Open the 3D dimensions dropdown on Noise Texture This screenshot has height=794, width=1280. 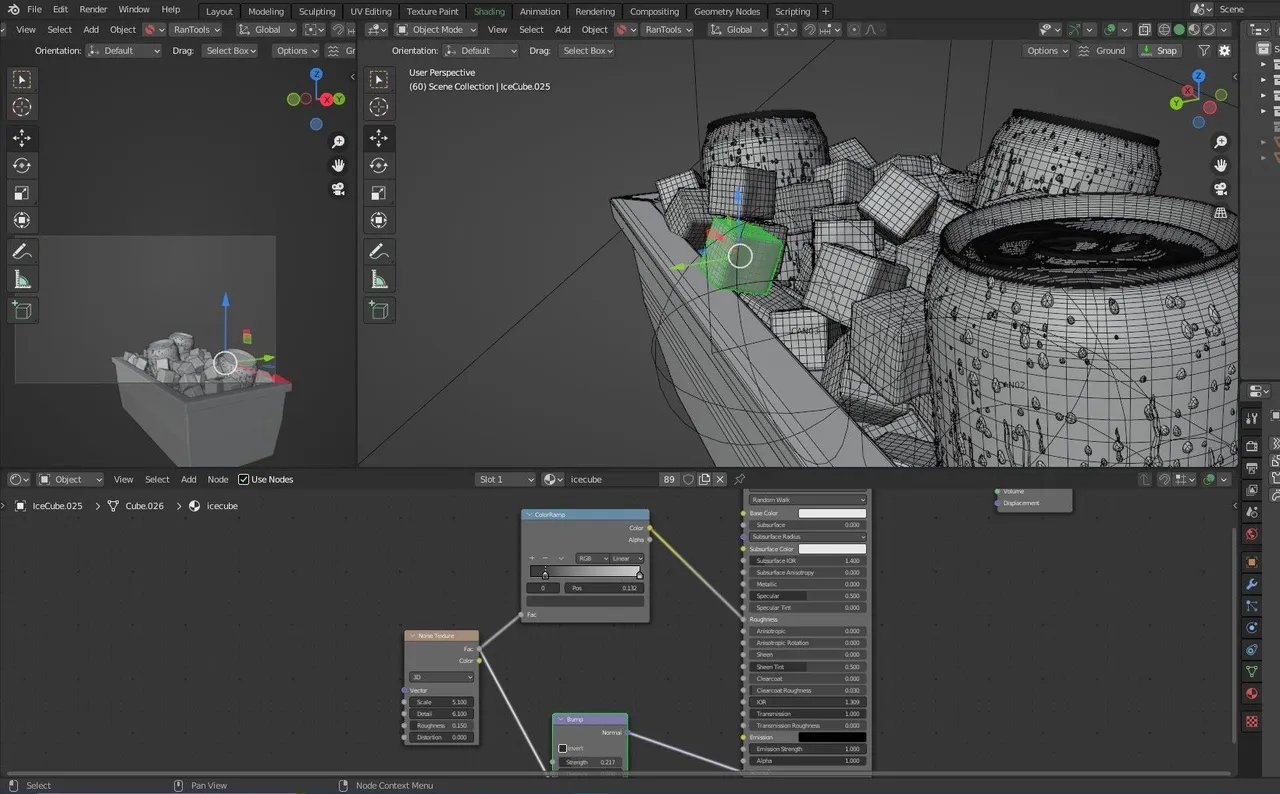point(441,677)
